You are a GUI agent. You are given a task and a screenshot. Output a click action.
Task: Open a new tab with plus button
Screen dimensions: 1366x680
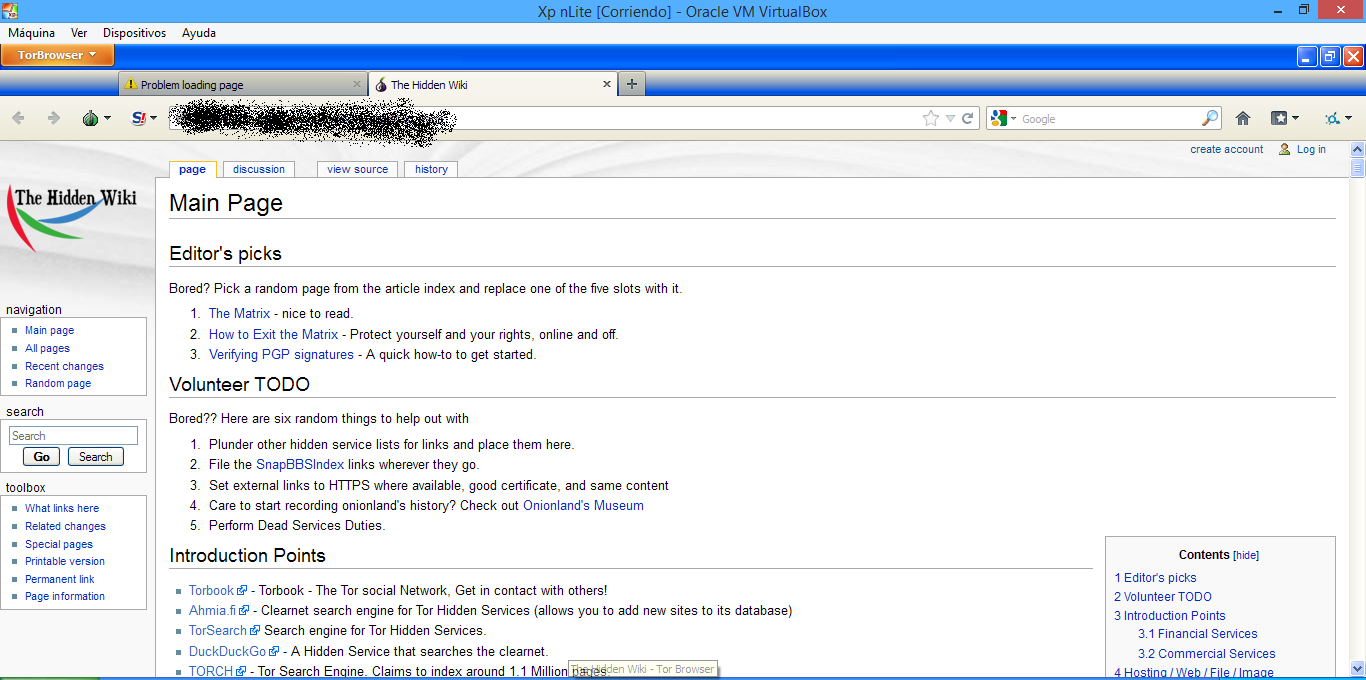631,84
